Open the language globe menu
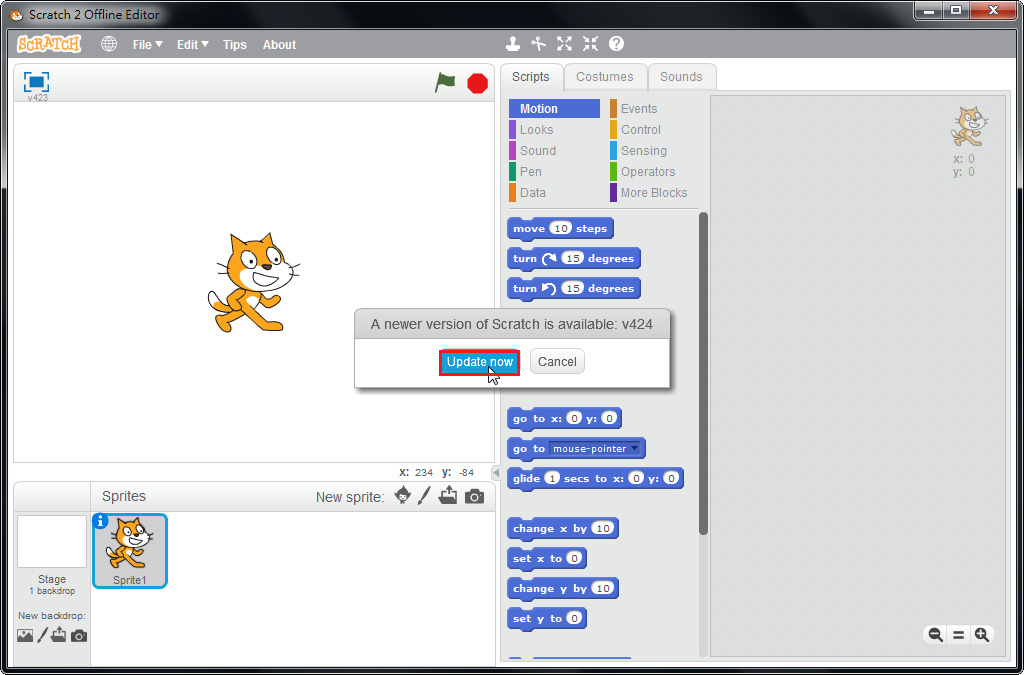 point(109,44)
